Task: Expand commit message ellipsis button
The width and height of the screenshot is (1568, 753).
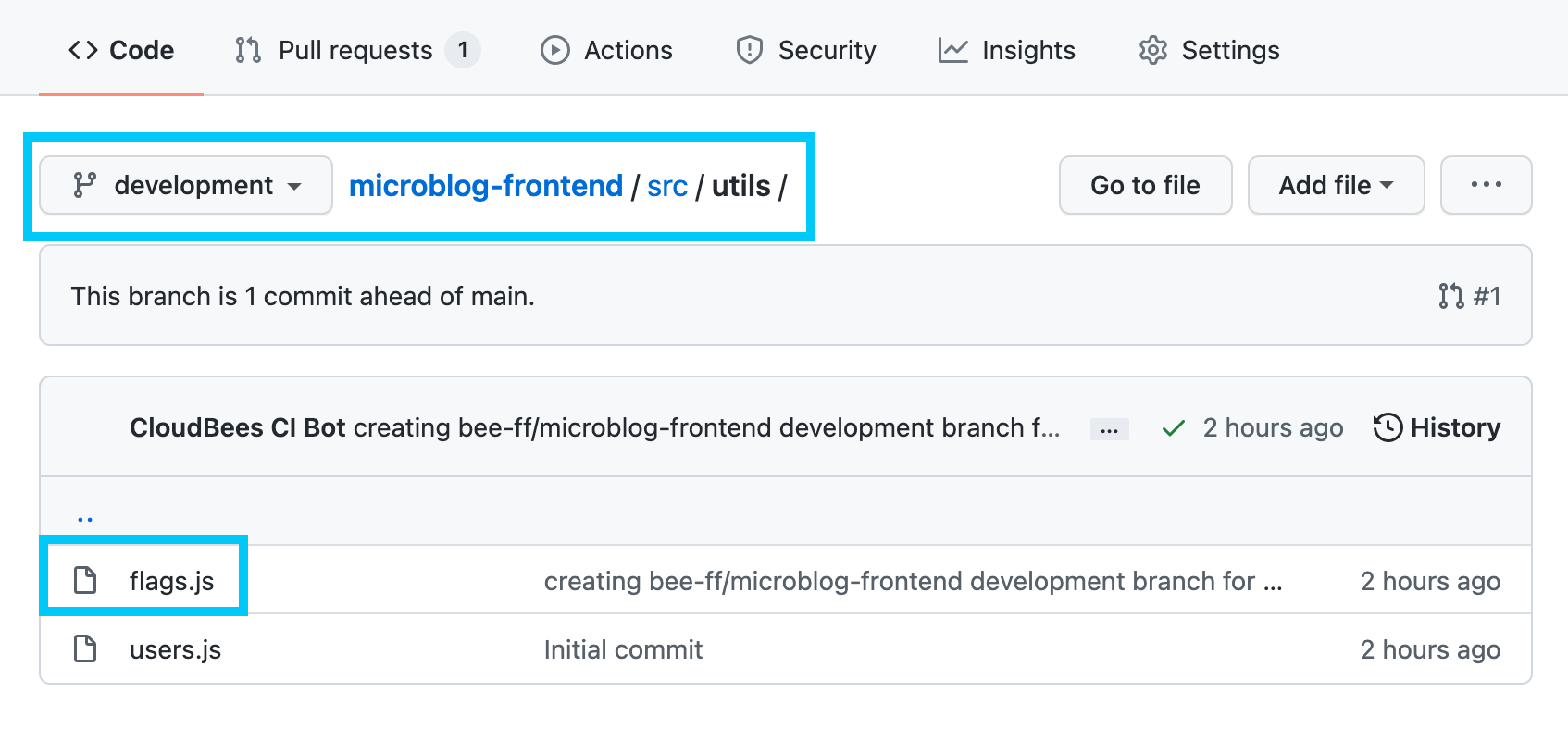Action: click(x=1109, y=429)
